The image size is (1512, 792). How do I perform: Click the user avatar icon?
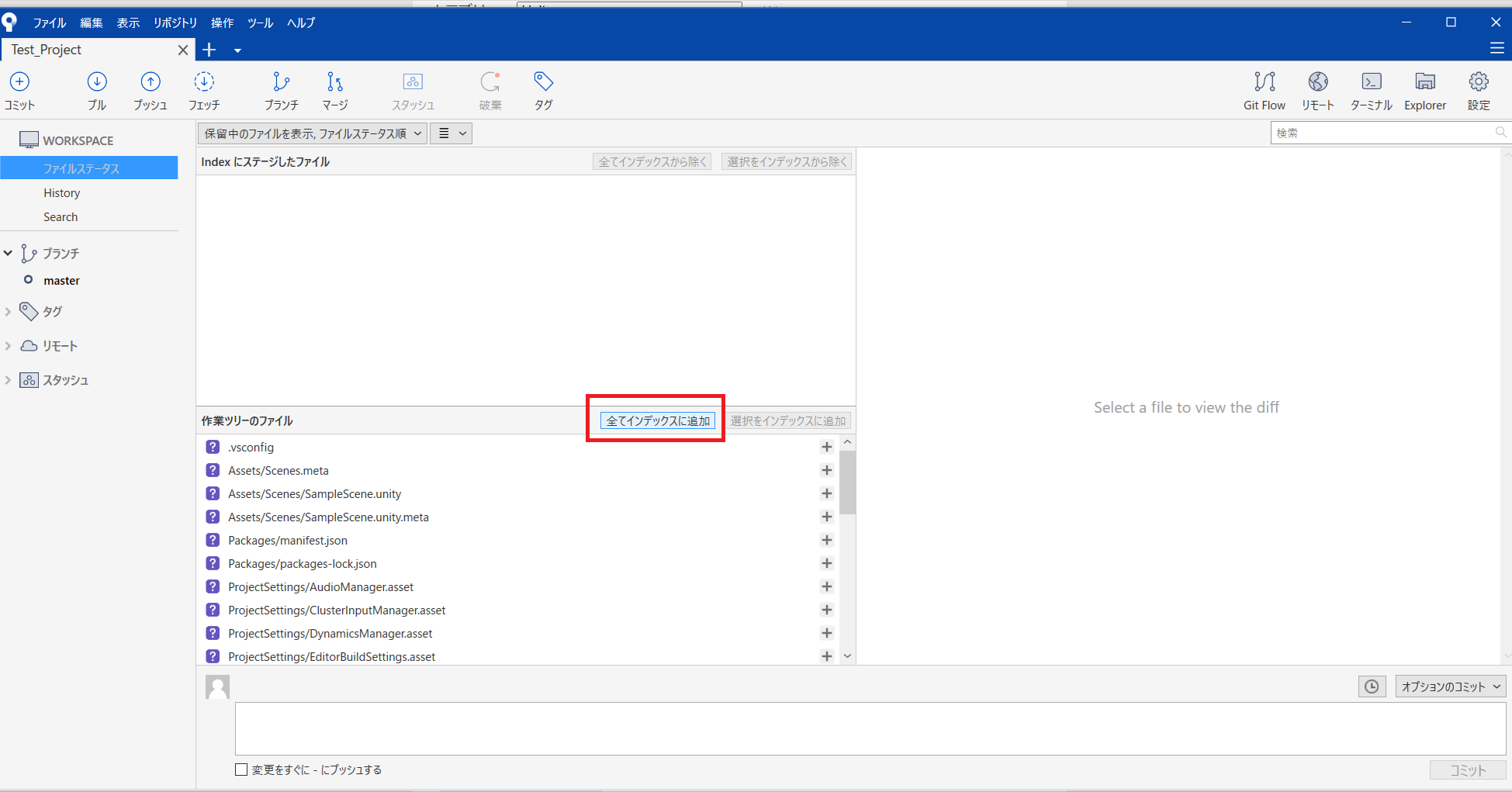pos(217,687)
